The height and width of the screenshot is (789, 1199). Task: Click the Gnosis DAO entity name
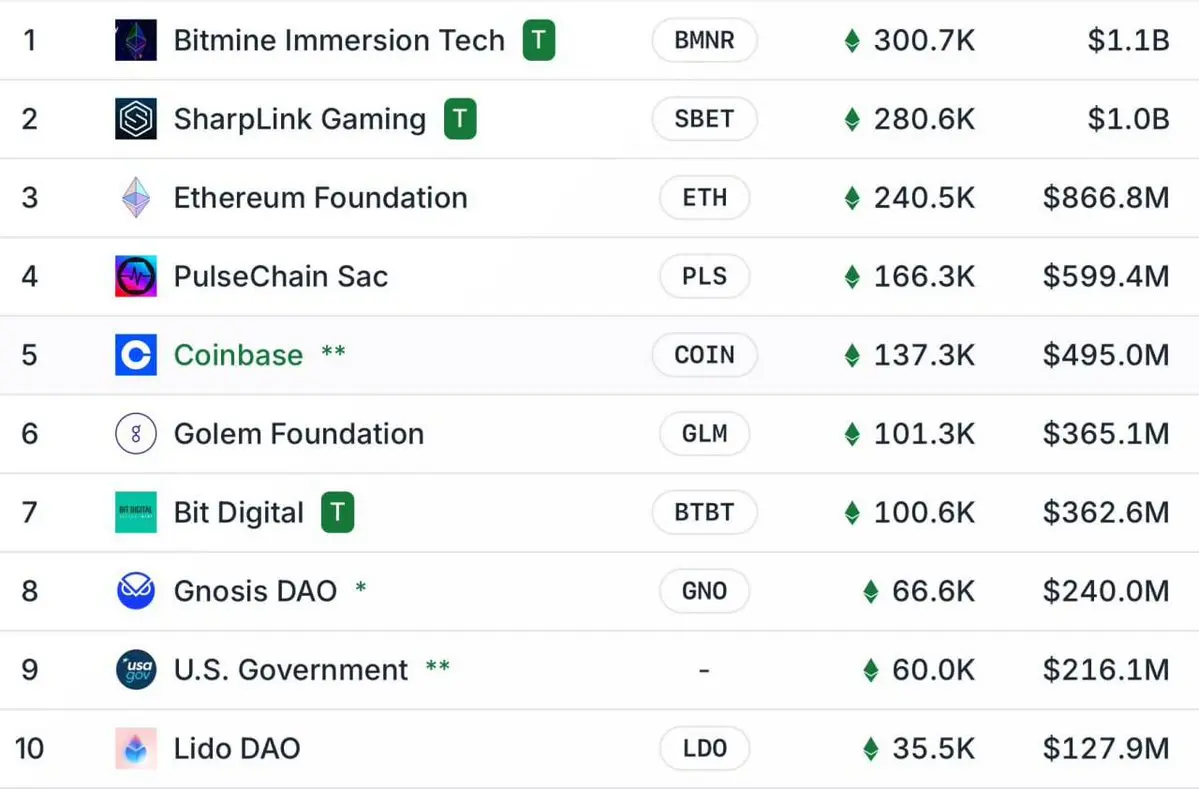(255, 591)
